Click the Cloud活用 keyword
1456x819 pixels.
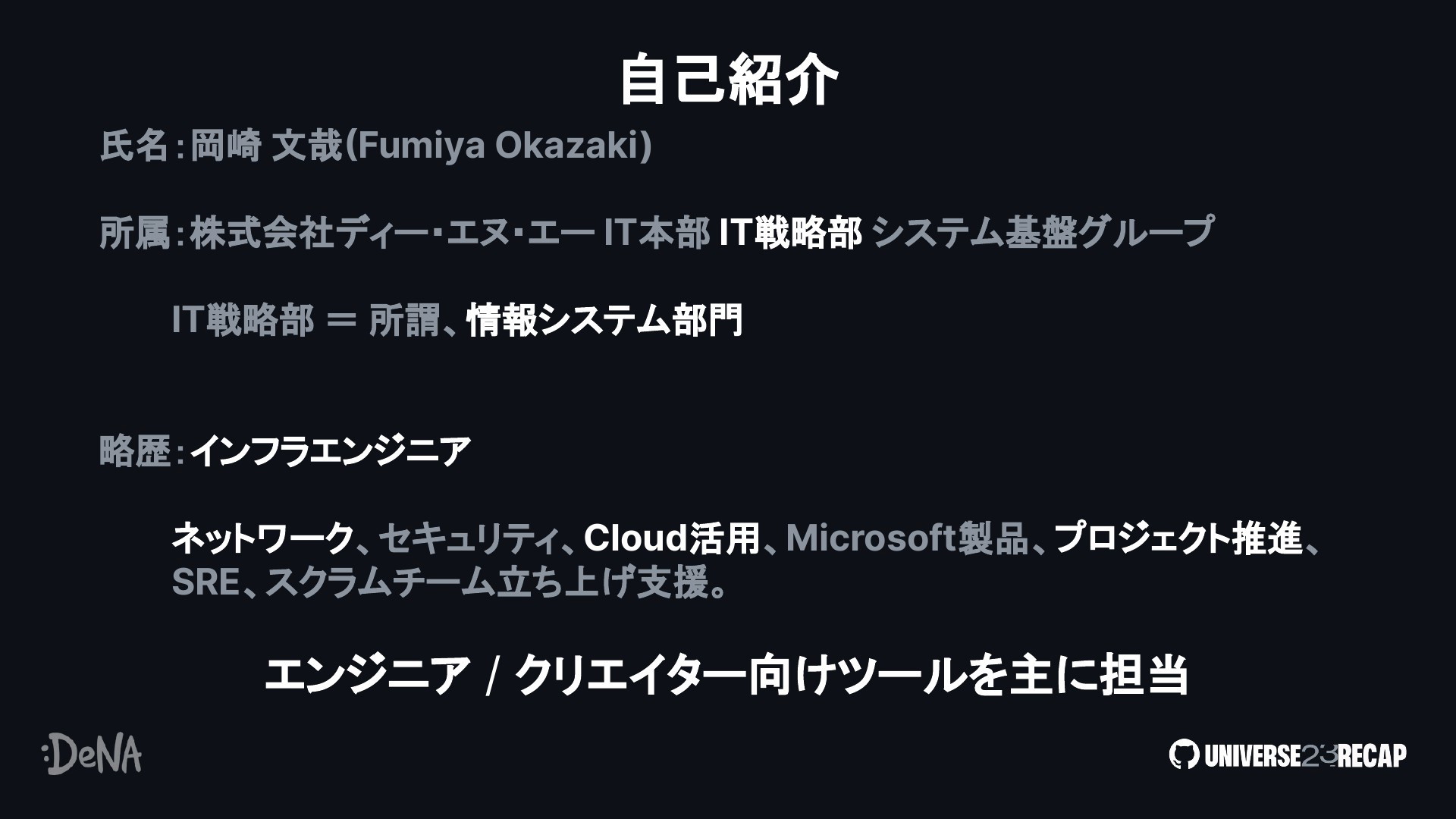[x=672, y=538]
